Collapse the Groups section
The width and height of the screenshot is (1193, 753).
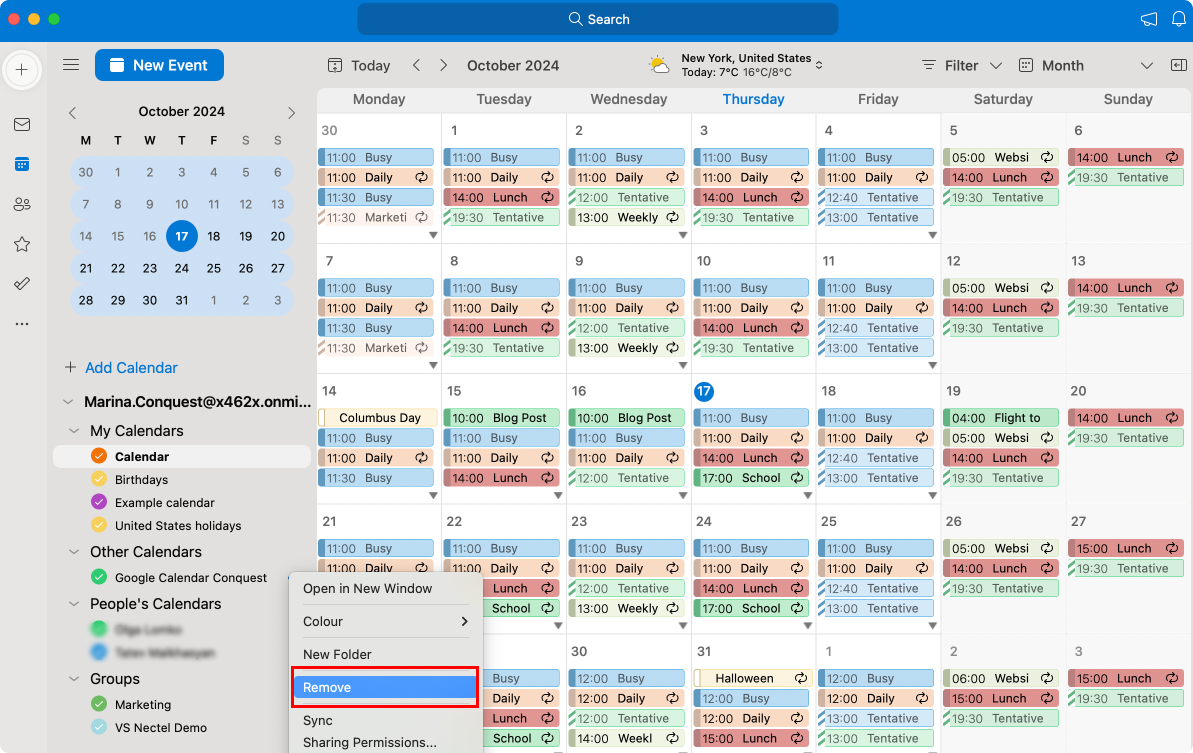point(74,678)
